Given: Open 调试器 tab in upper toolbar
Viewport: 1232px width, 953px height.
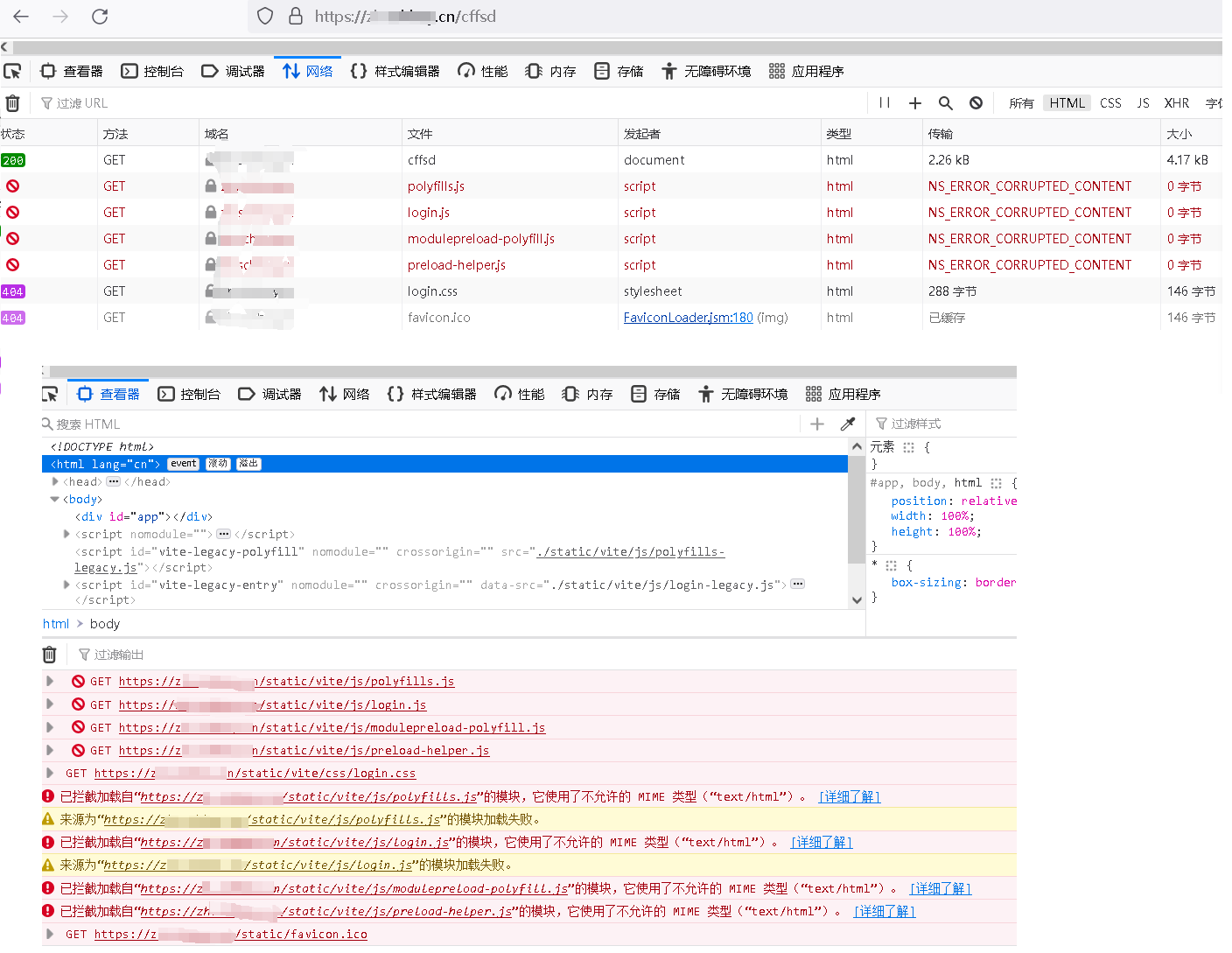Looking at the screenshot, I should (233, 71).
